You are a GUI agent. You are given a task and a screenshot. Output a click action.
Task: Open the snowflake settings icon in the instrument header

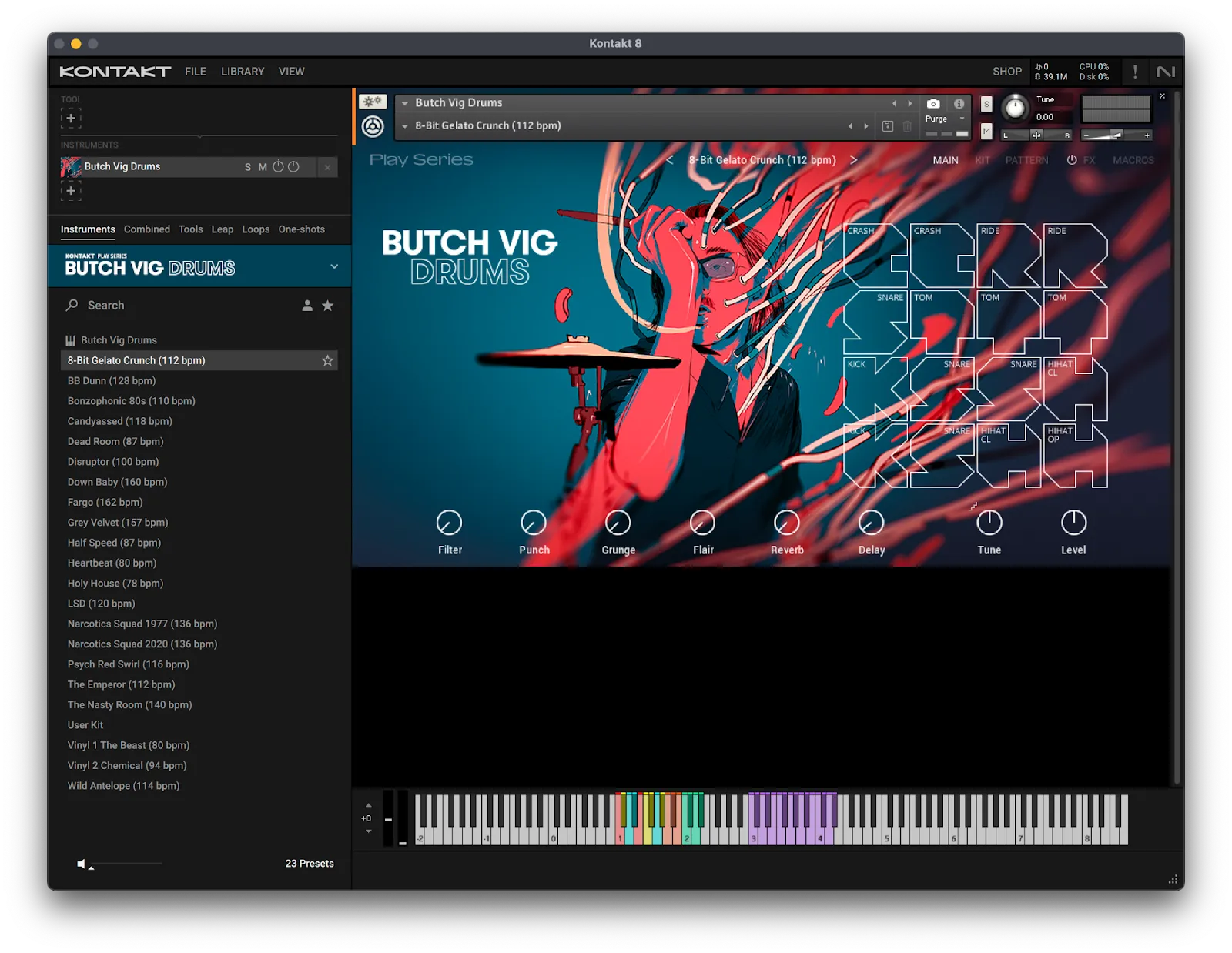[x=373, y=102]
